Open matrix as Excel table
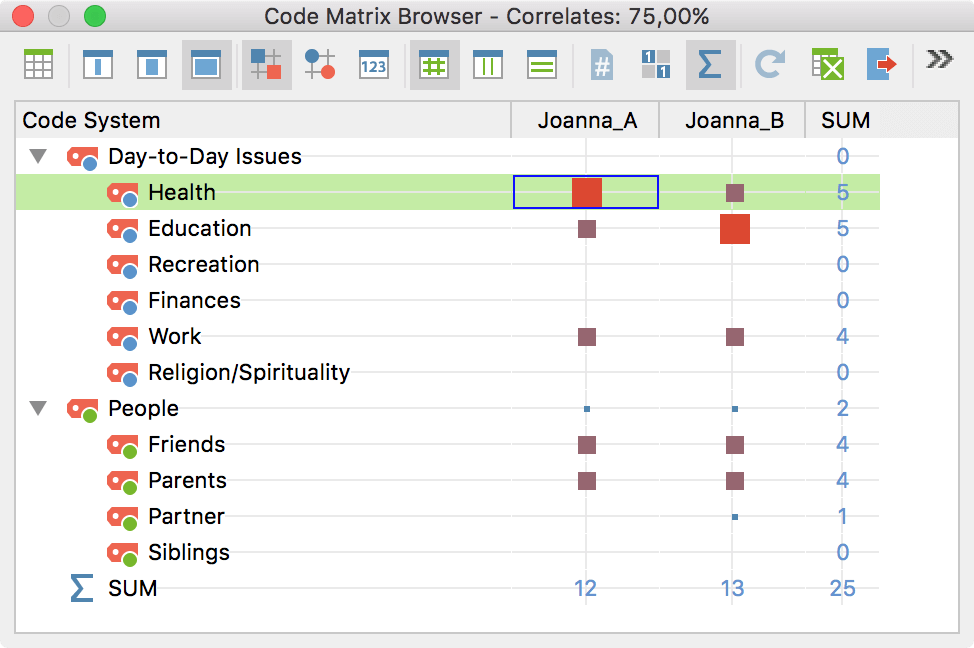This screenshot has width=974, height=648. pyautogui.click(x=827, y=65)
